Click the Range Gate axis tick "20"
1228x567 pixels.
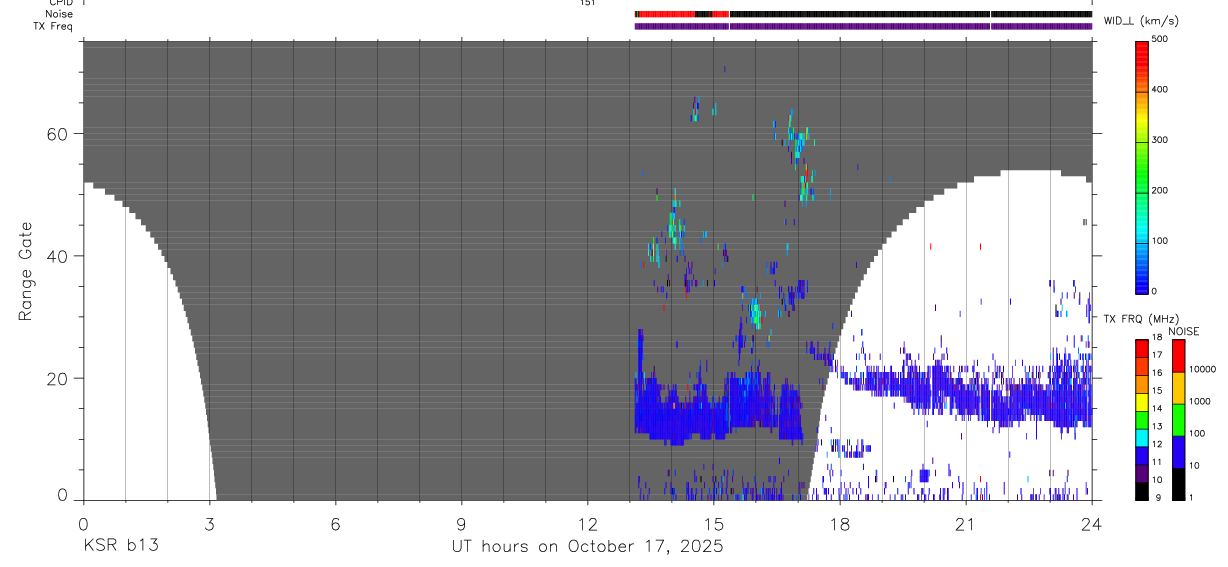[59, 378]
